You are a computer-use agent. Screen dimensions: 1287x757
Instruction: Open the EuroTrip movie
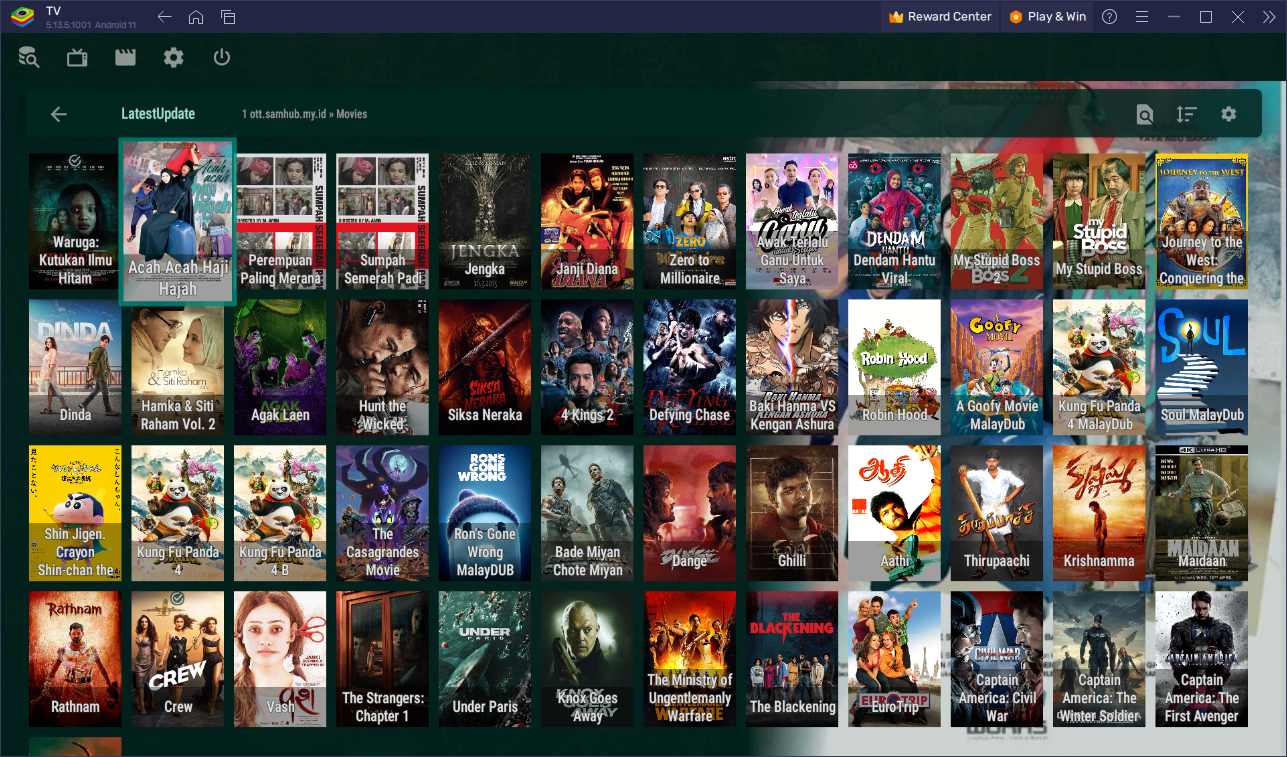894,659
